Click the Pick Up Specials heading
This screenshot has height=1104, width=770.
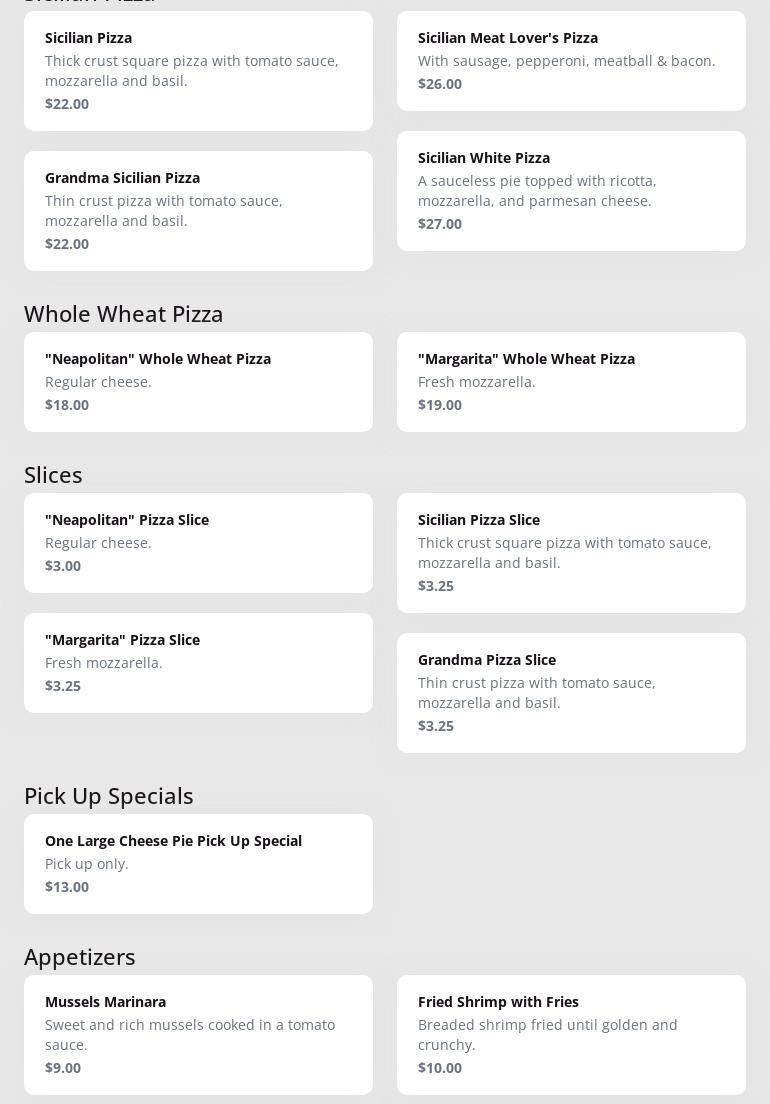[x=109, y=796]
